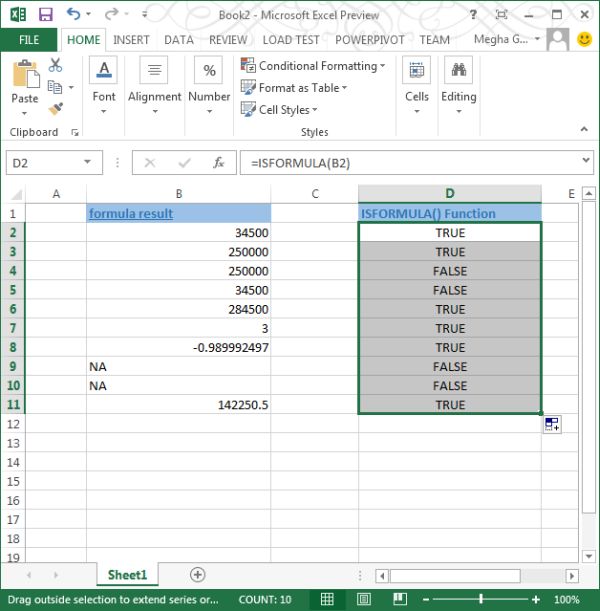Click the new sheet plus icon
Image resolution: width=600 pixels, height=611 pixels.
(x=198, y=574)
